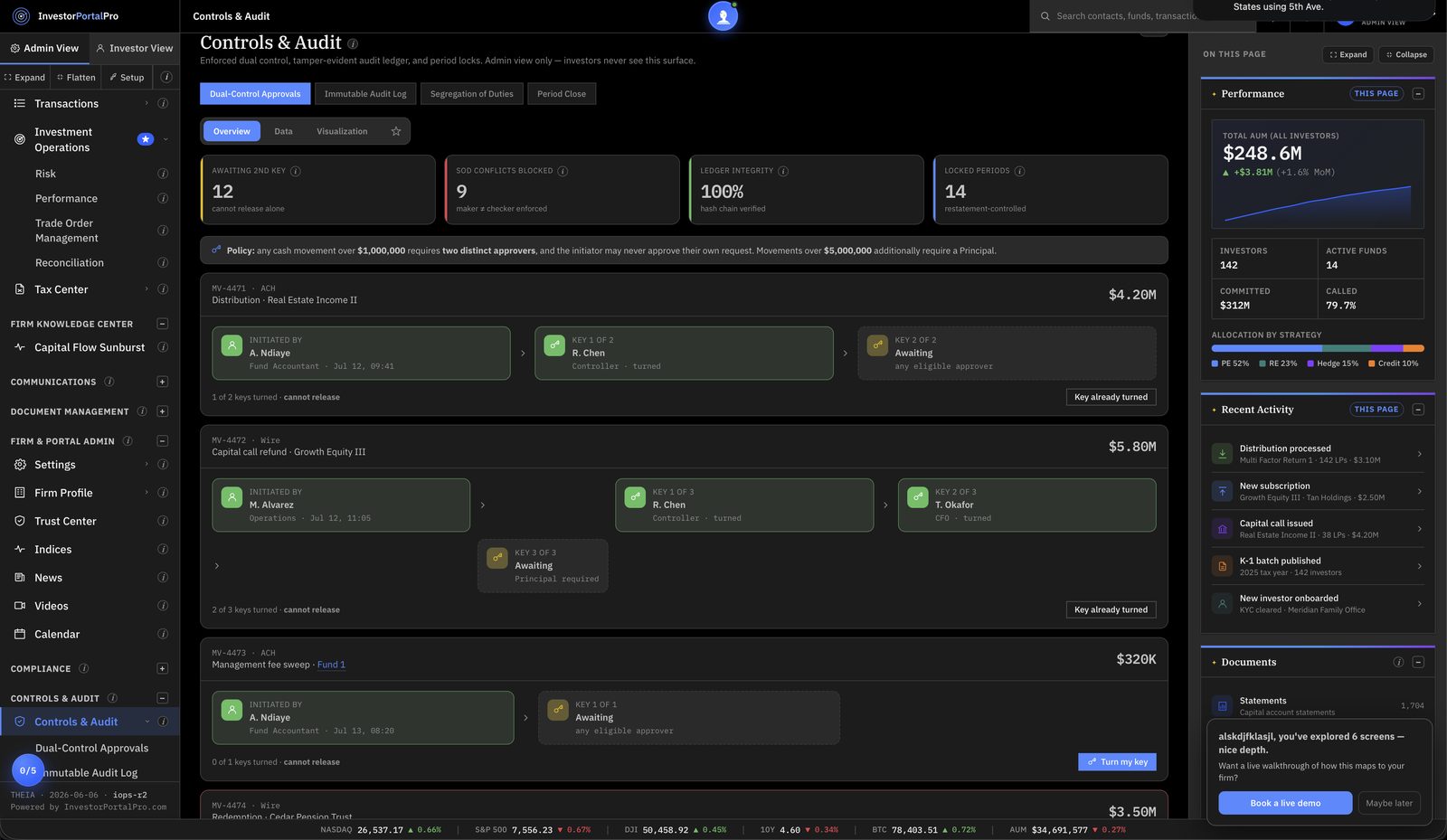Select the Data sub-tab
Screen dimensions: 1447x840
click(283, 131)
